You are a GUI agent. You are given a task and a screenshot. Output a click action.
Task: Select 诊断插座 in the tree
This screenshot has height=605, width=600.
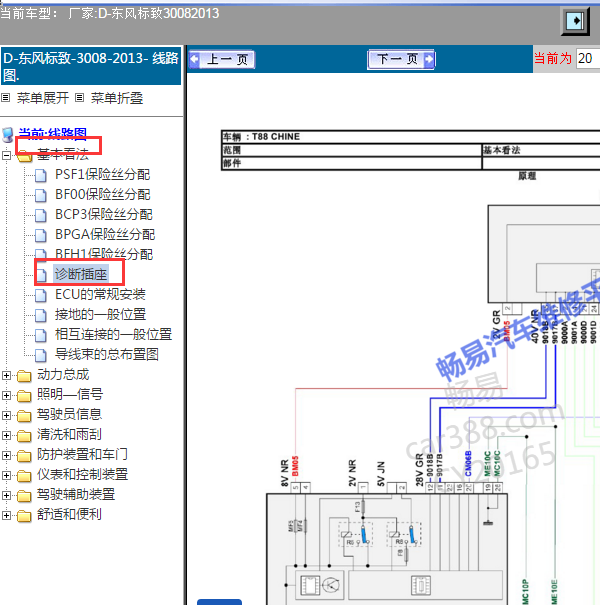point(81,274)
